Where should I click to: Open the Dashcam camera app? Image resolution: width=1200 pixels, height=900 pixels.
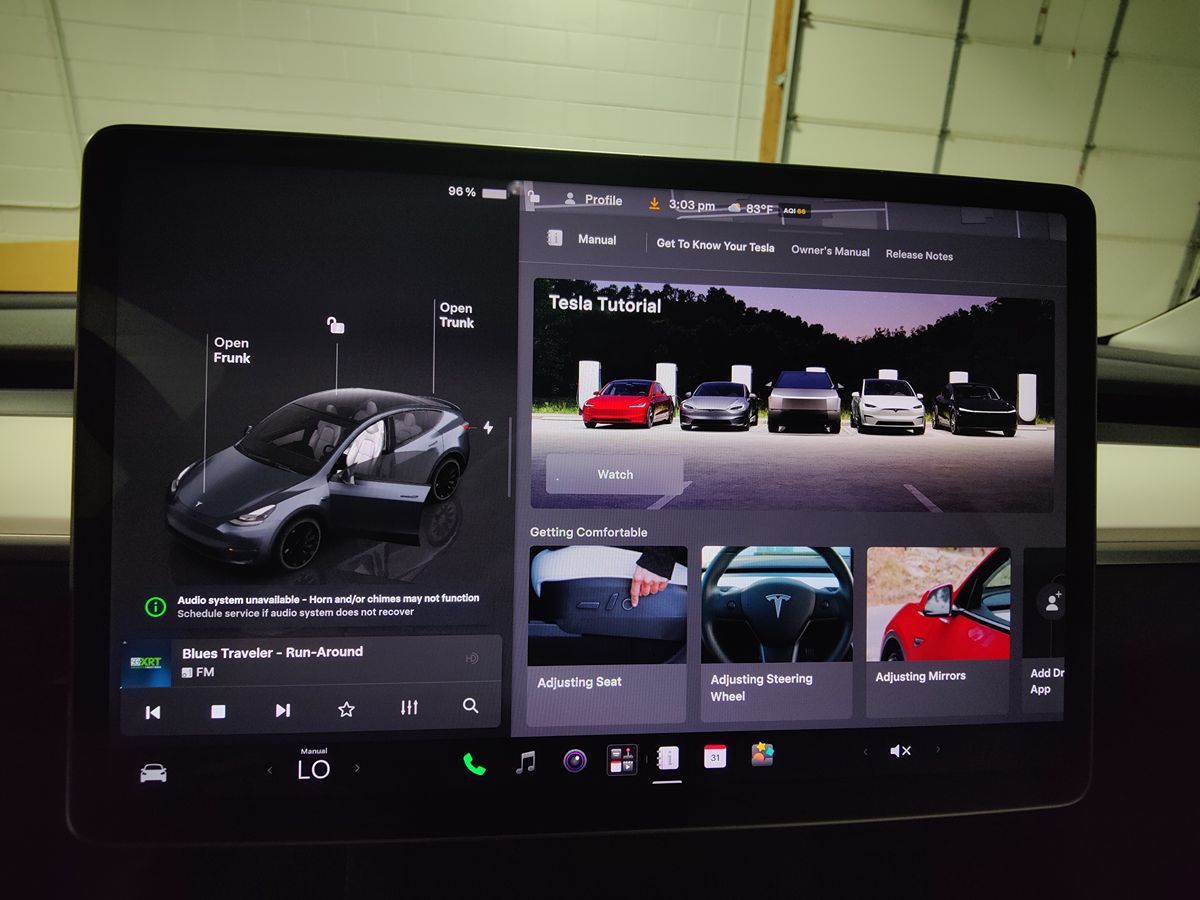[574, 760]
